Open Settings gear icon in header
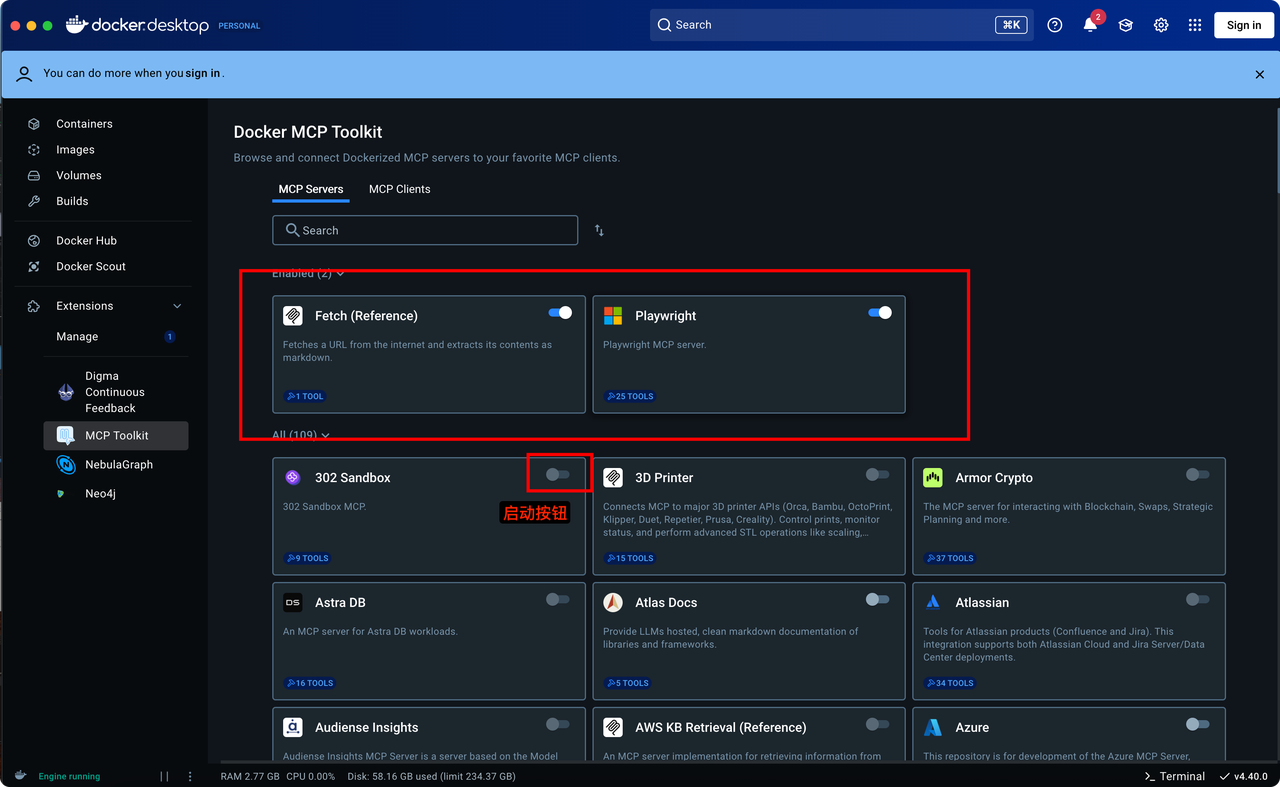 pyautogui.click(x=1161, y=25)
